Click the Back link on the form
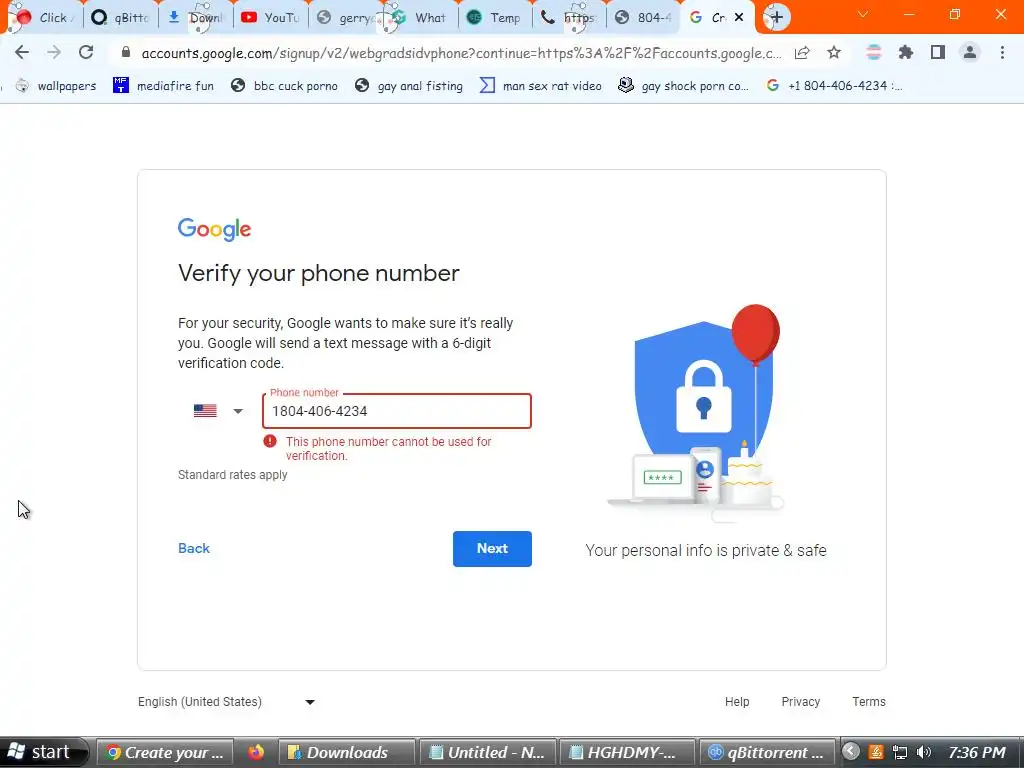Image resolution: width=1024 pixels, height=768 pixels. 194,549
